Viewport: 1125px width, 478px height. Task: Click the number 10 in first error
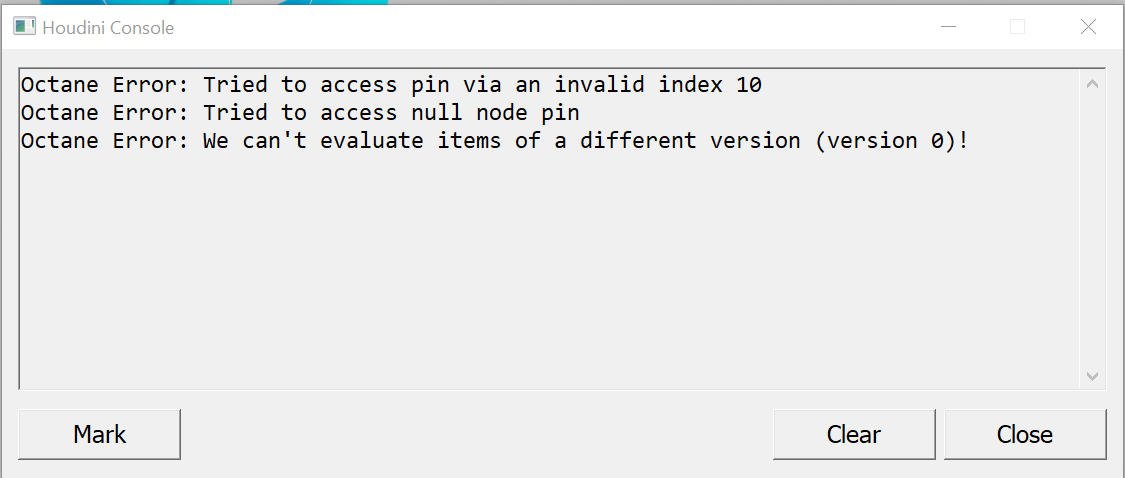[x=749, y=85]
